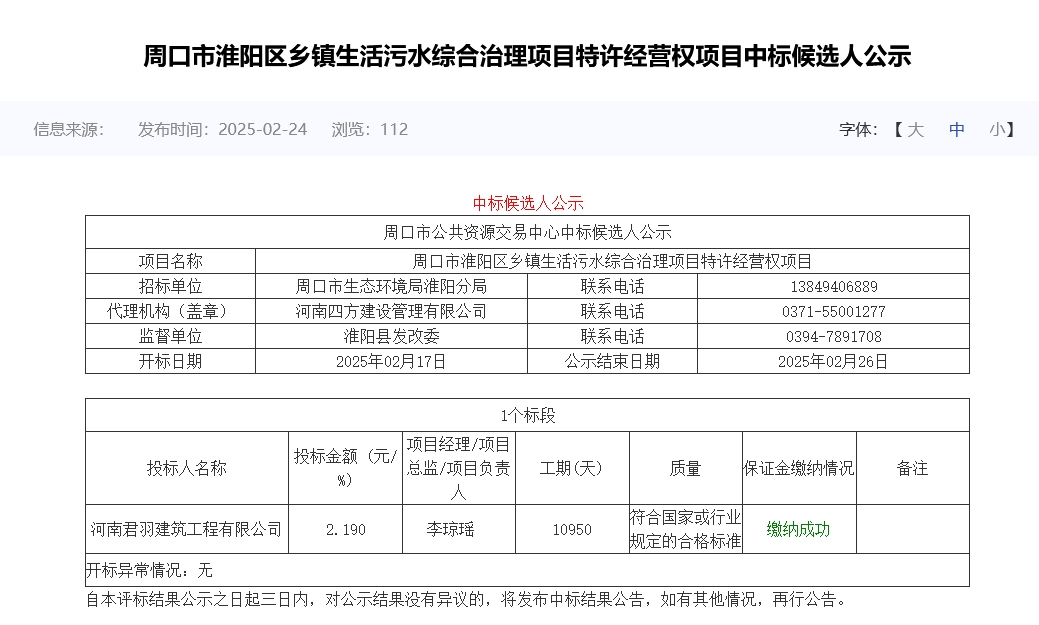Click the 淮阳县发改委 supervision unit cell
Image resolution: width=1039 pixels, height=625 pixels.
(x=392, y=337)
